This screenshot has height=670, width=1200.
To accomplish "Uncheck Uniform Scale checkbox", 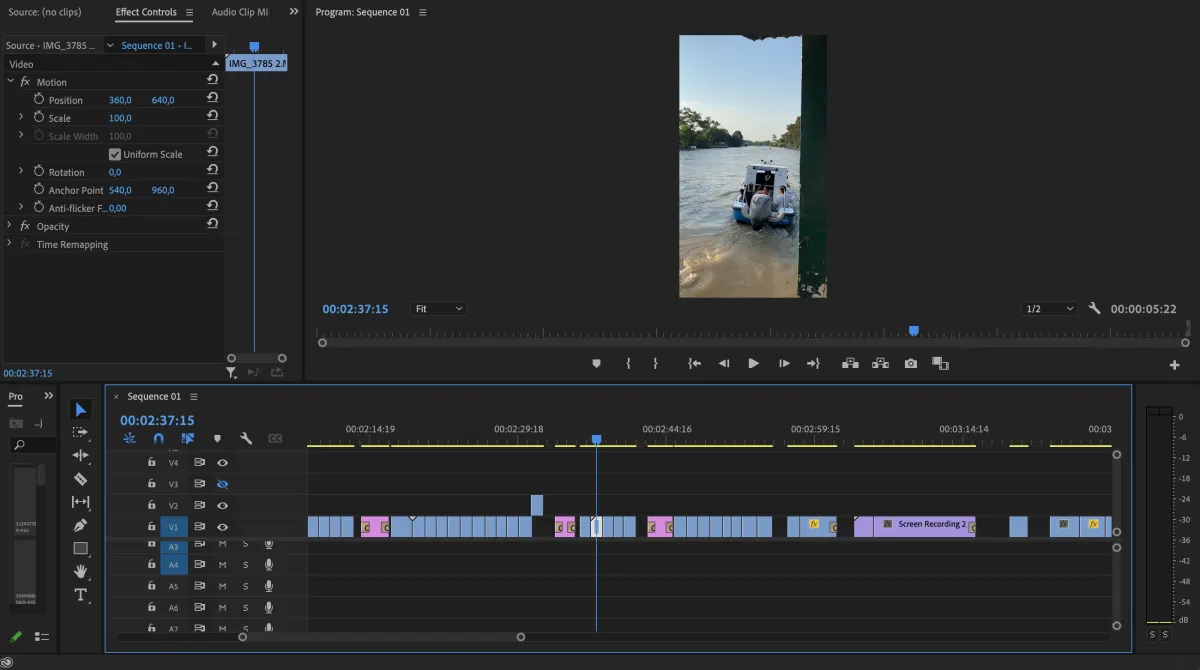I will [114, 154].
